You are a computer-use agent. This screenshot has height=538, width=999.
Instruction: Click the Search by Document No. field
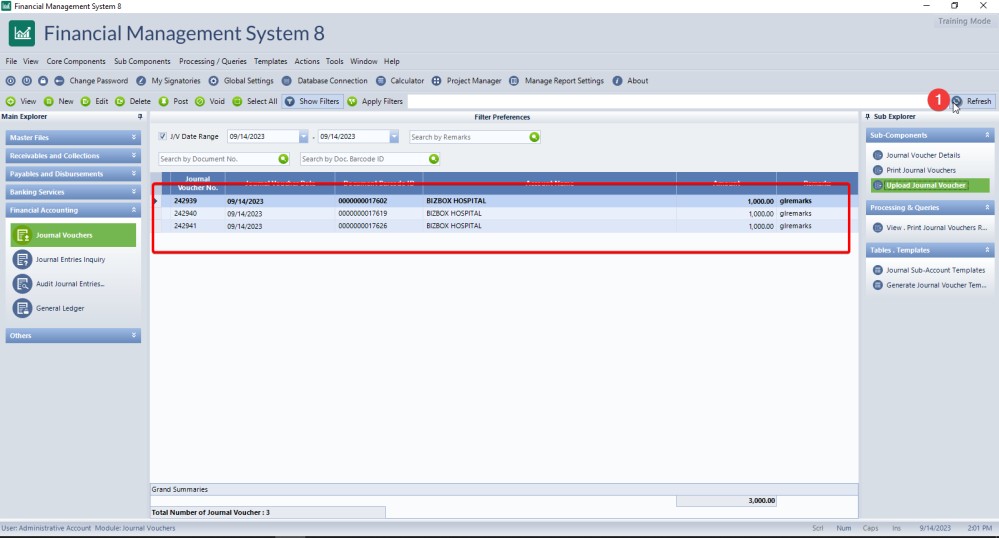click(218, 158)
